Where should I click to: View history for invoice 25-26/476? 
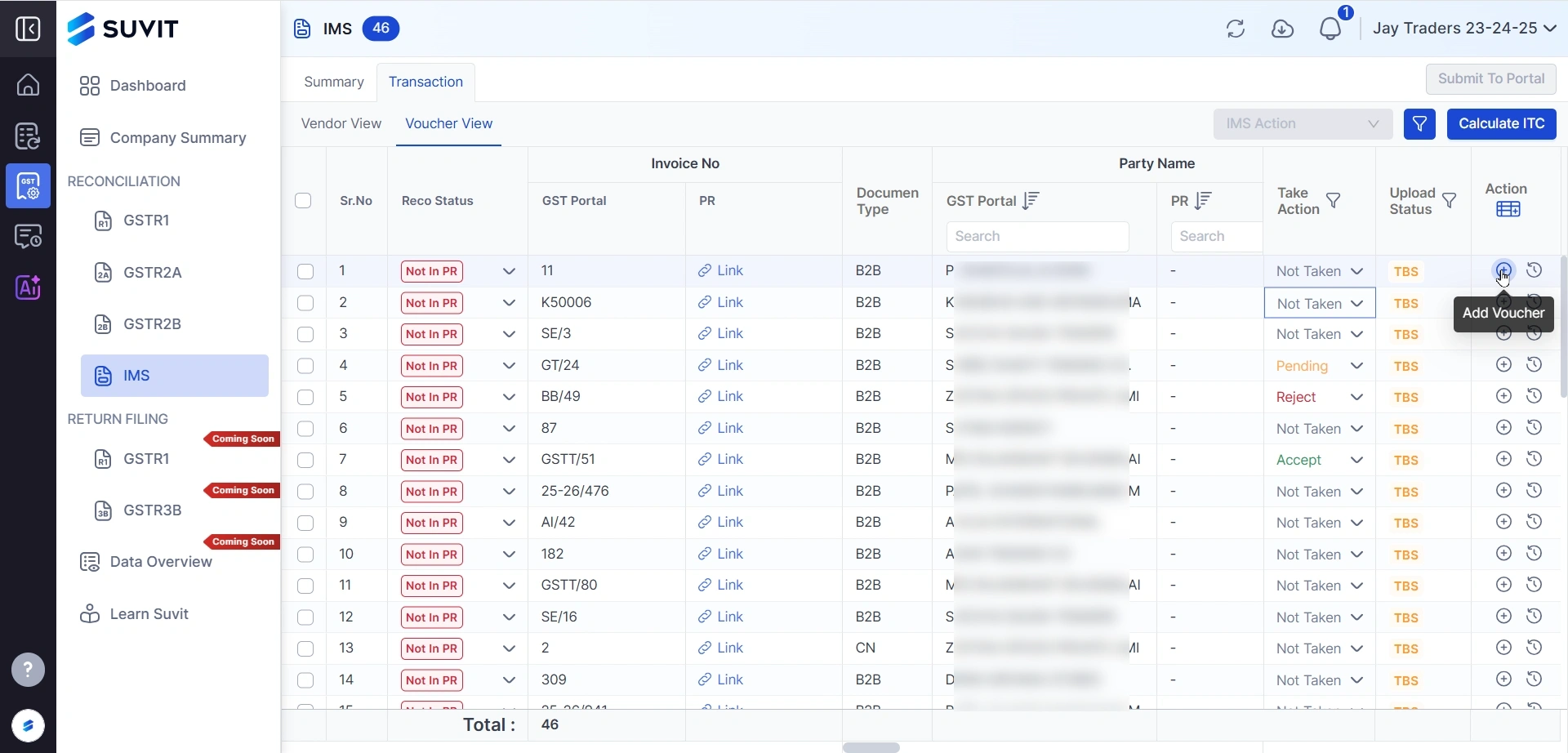click(1535, 491)
